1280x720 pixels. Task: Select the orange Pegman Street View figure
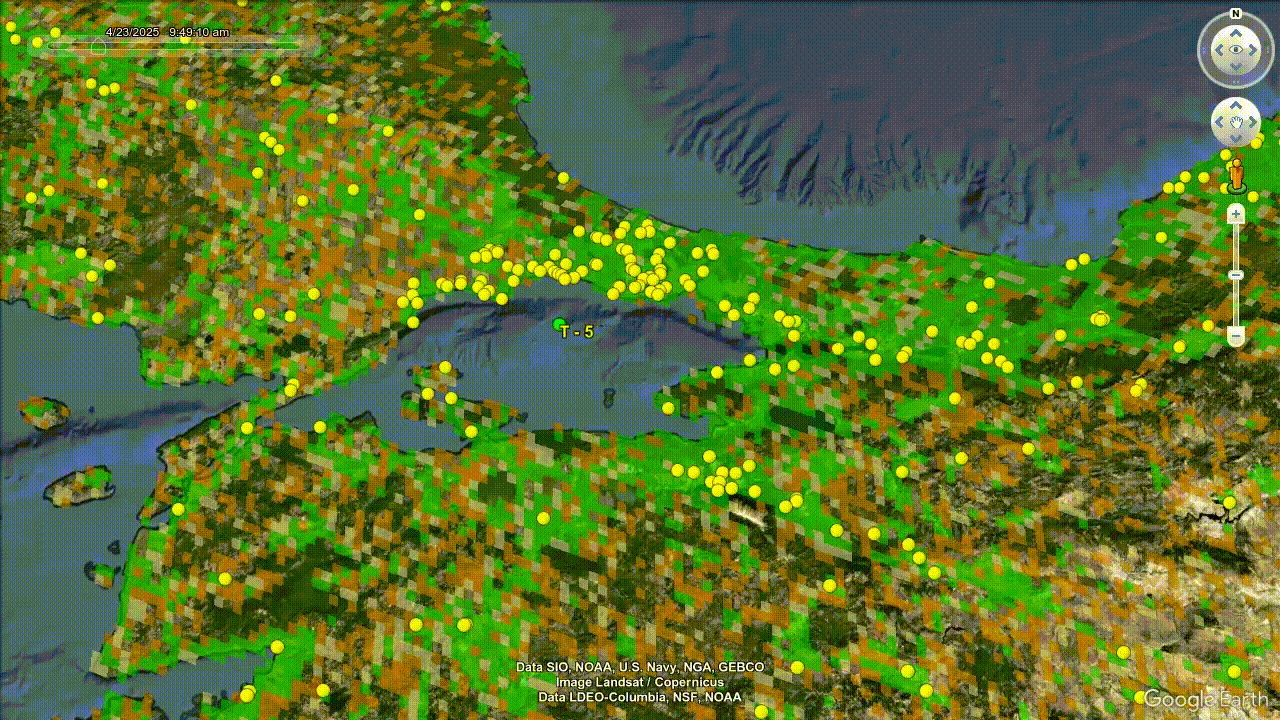click(x=1236, y=174)
